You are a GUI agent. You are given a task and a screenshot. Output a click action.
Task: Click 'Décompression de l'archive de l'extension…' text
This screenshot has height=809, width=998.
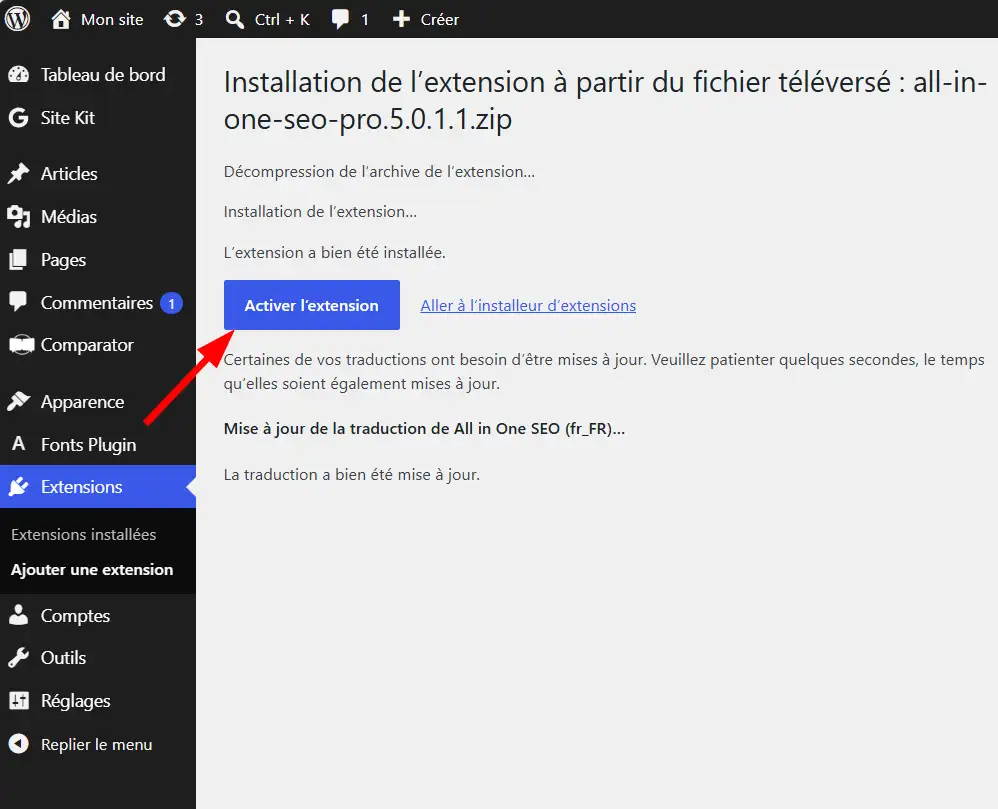379,171
